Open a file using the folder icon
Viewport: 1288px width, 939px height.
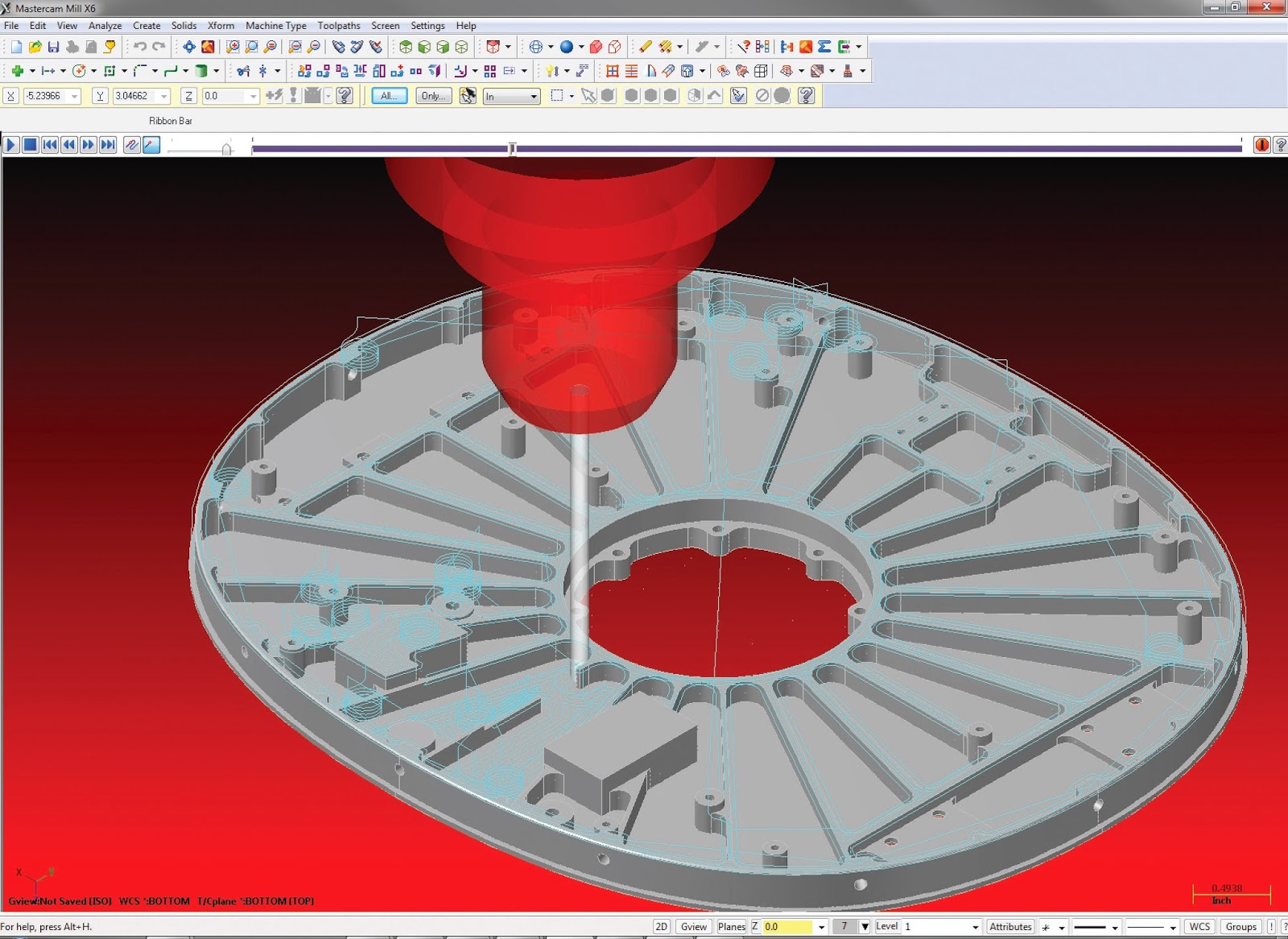click(x=35, y=48)
